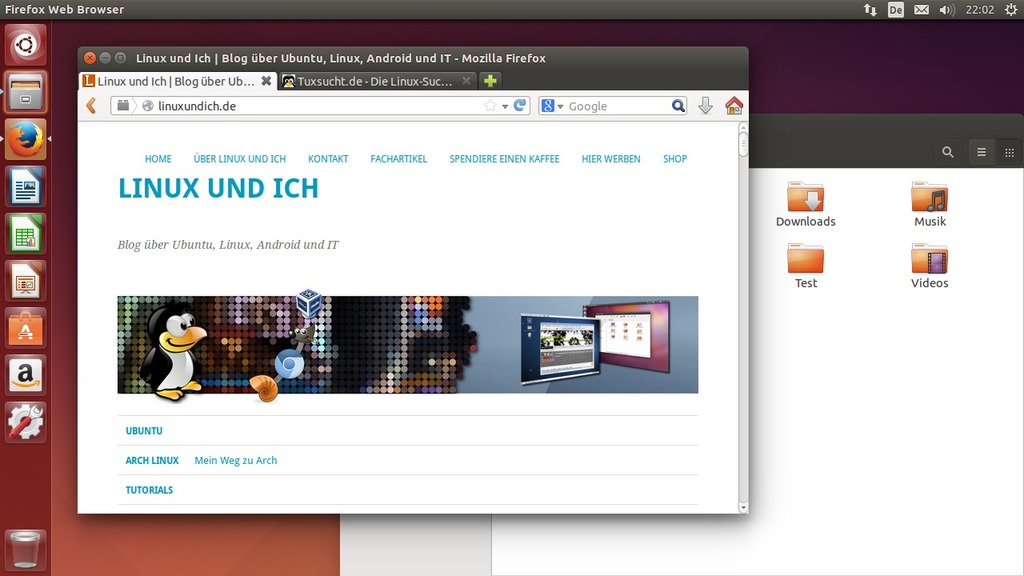
Task: Click the Firefox back arrow button
Action: pyautogui.click(x=91, y=106)
